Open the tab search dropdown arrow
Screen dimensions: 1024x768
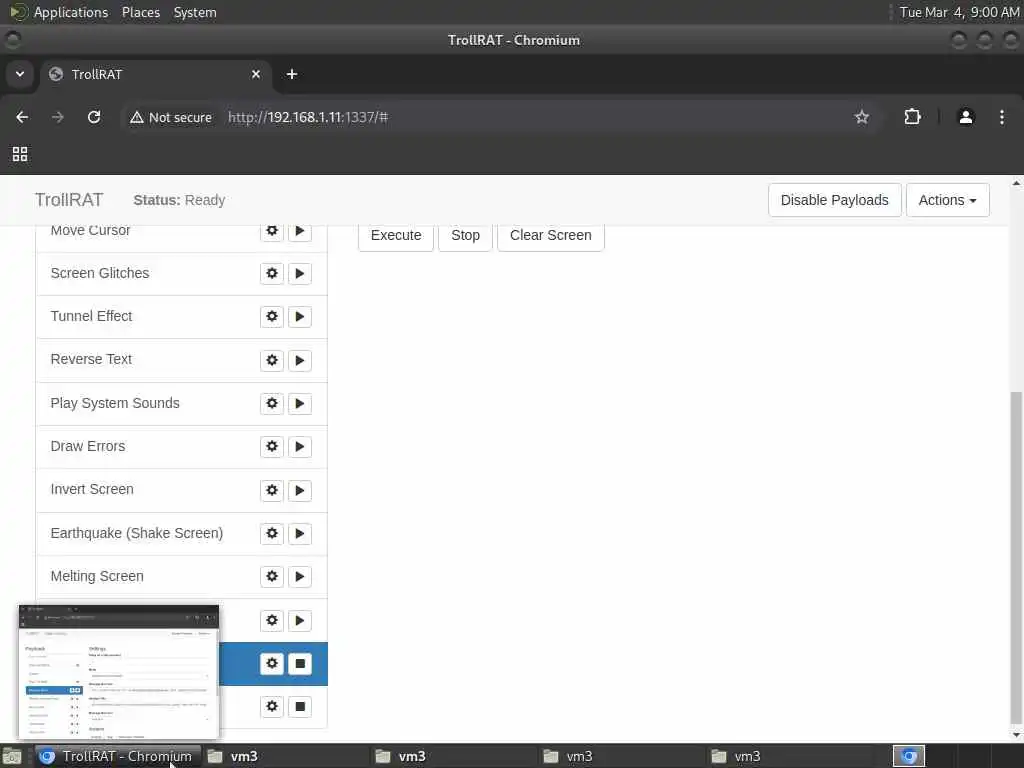point(20,74)
